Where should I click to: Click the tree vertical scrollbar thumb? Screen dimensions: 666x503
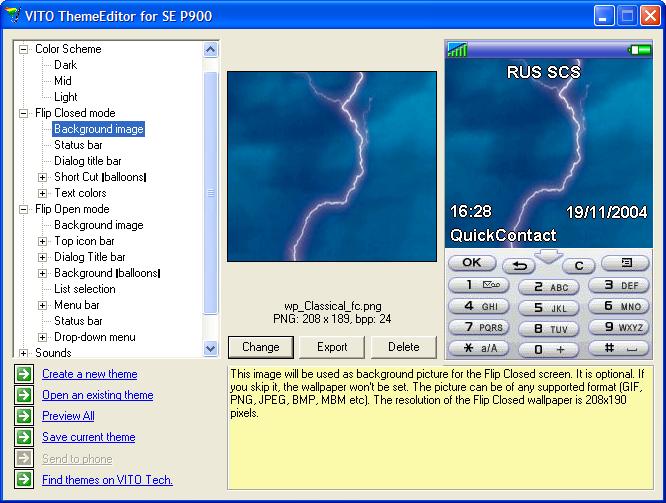pos(210,193)
